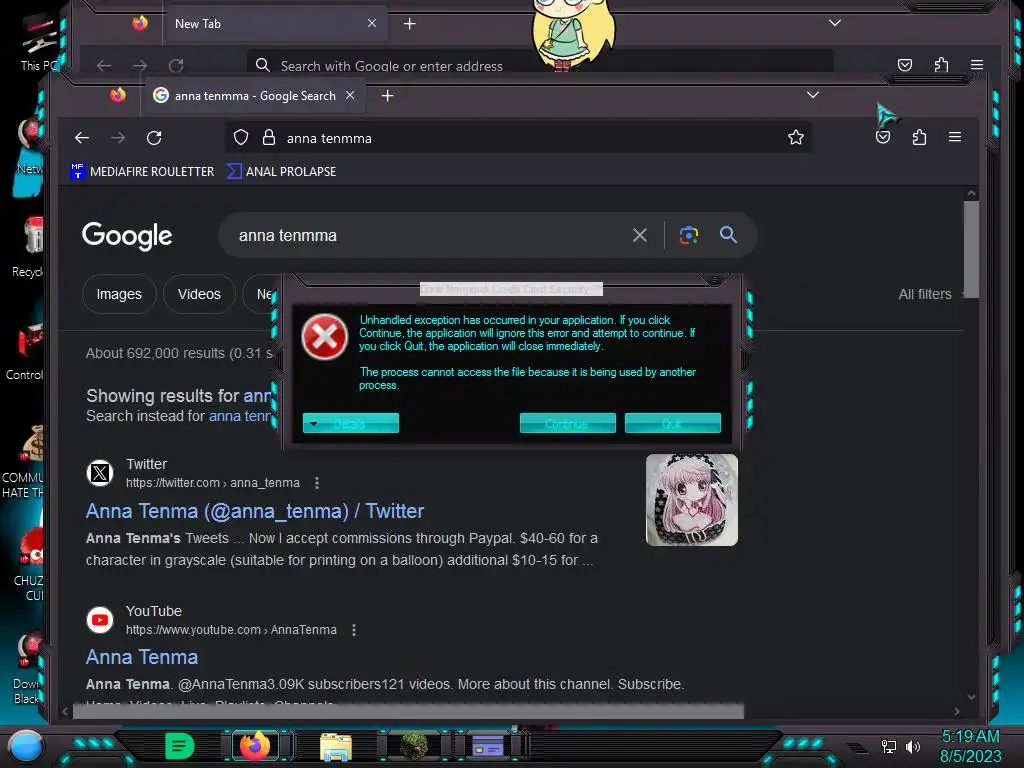Open network status in system tray
This screenshot has height=768, width=1024.
click(889, 746)
